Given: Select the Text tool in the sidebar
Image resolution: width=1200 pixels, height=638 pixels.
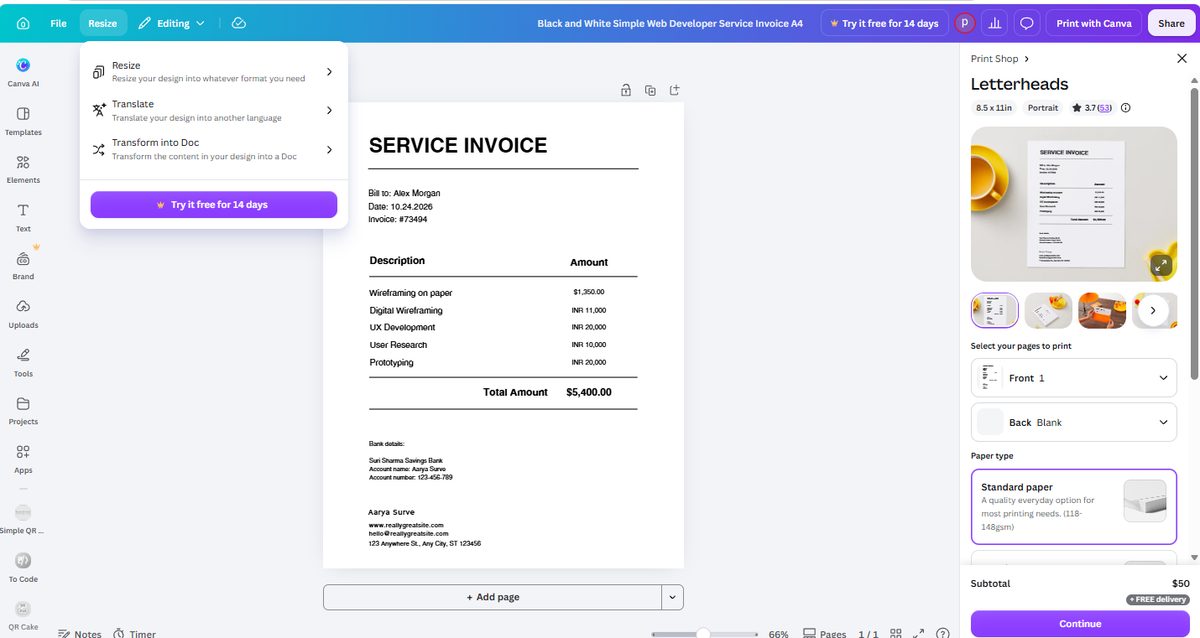Looking at the screenshot, I should pos(23,217).
